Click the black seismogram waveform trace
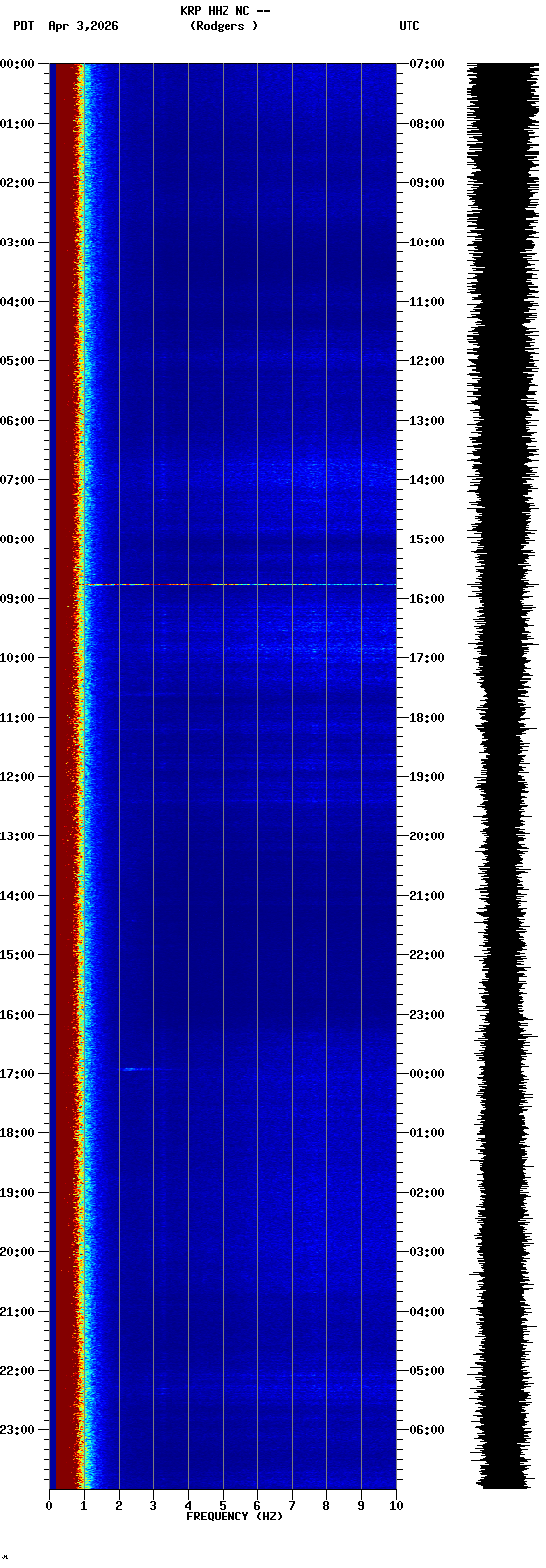546x1568 pixels. pos(501,776)
